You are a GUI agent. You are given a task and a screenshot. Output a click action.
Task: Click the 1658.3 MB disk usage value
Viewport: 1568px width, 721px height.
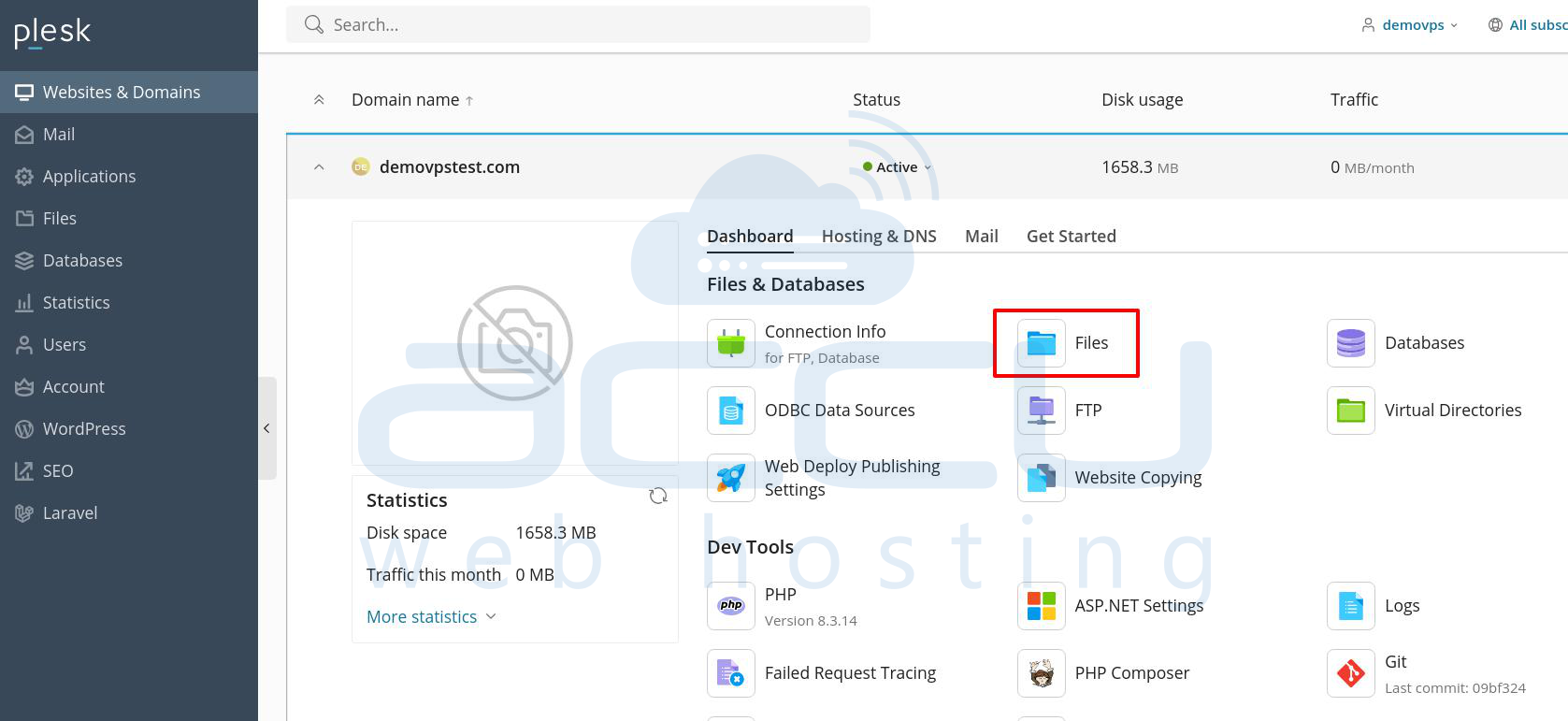click(x=1140, y=167)
